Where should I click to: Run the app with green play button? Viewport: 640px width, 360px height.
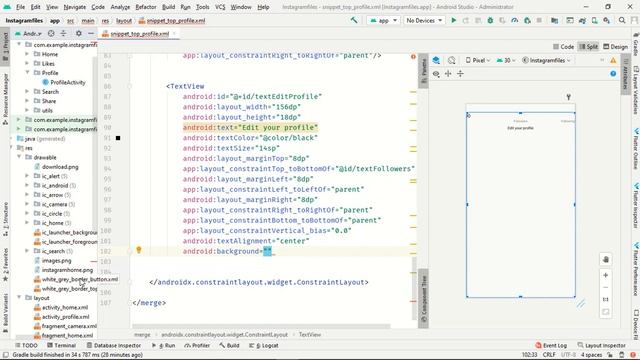click(453, 20)
